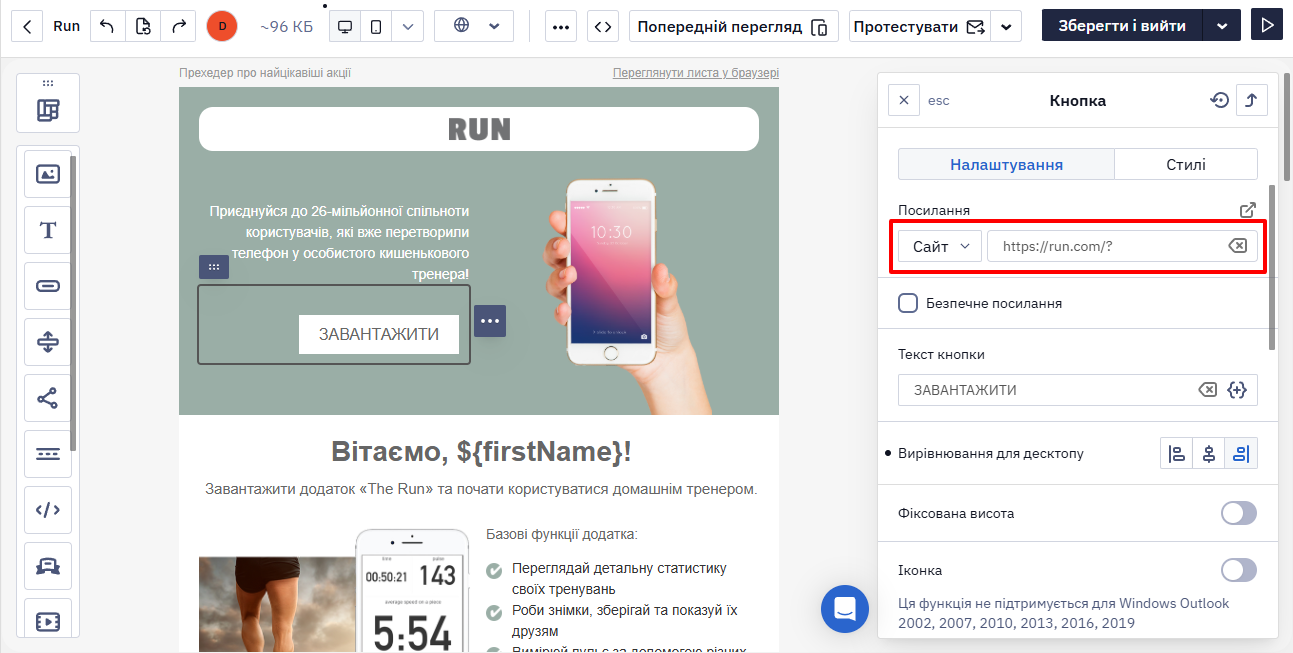Switch to the Налаштування tab
This screenshot has width=1293, height=653.
pyautogui.click(x=1006, y=164)
